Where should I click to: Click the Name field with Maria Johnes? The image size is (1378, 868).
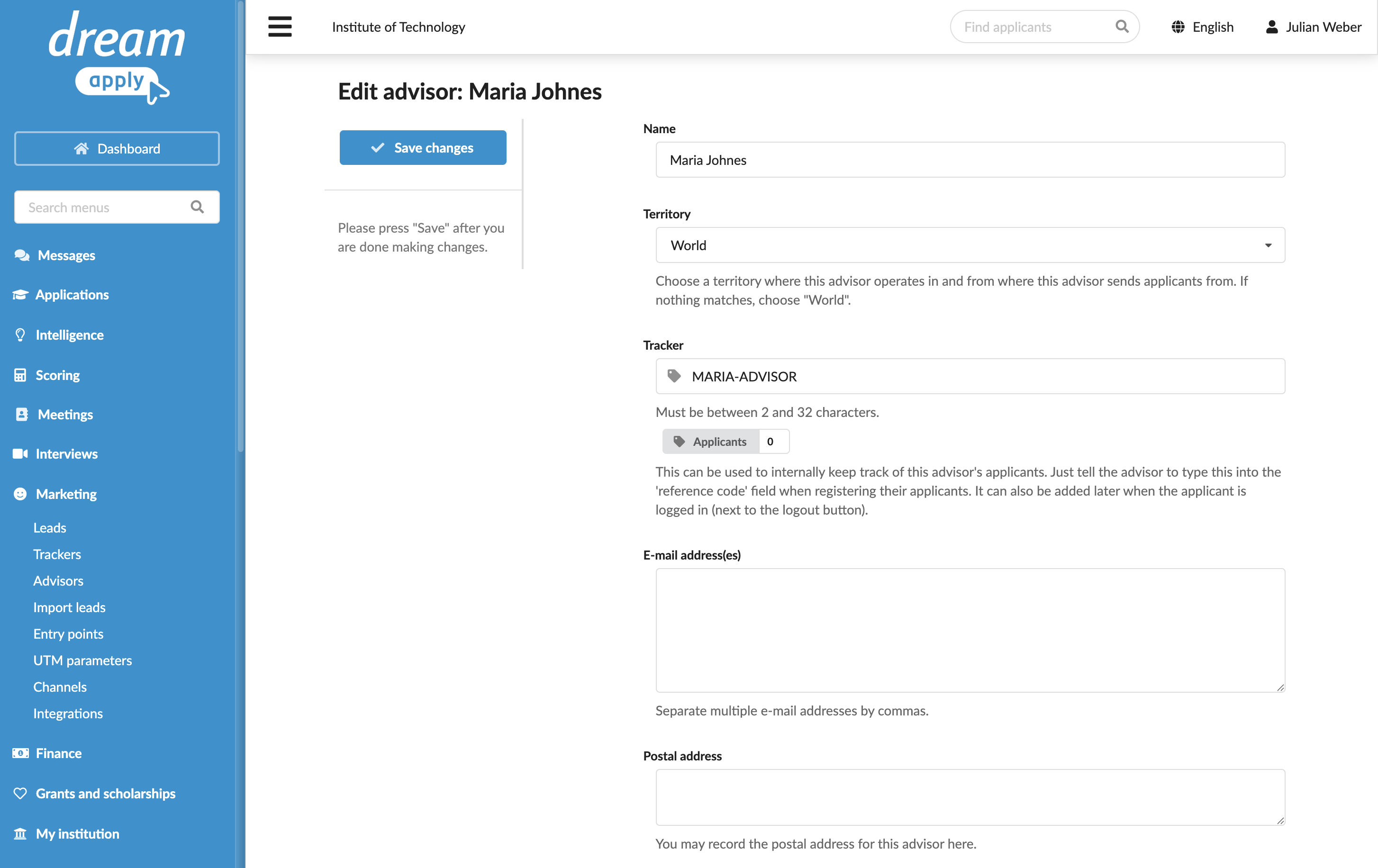(x=970, y=160)
